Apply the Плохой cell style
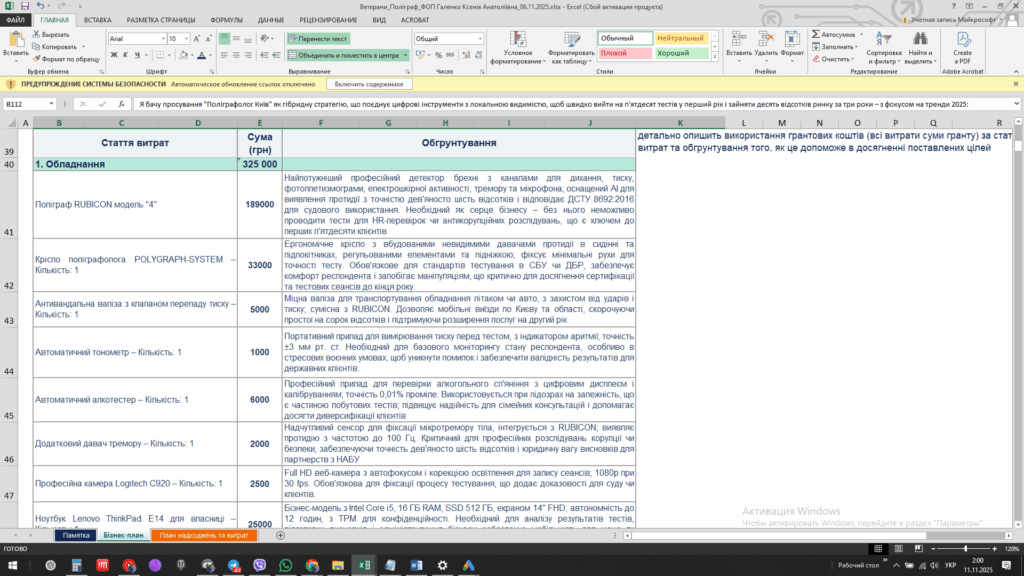The image size is (1024, 576). [x=615, y=52]
